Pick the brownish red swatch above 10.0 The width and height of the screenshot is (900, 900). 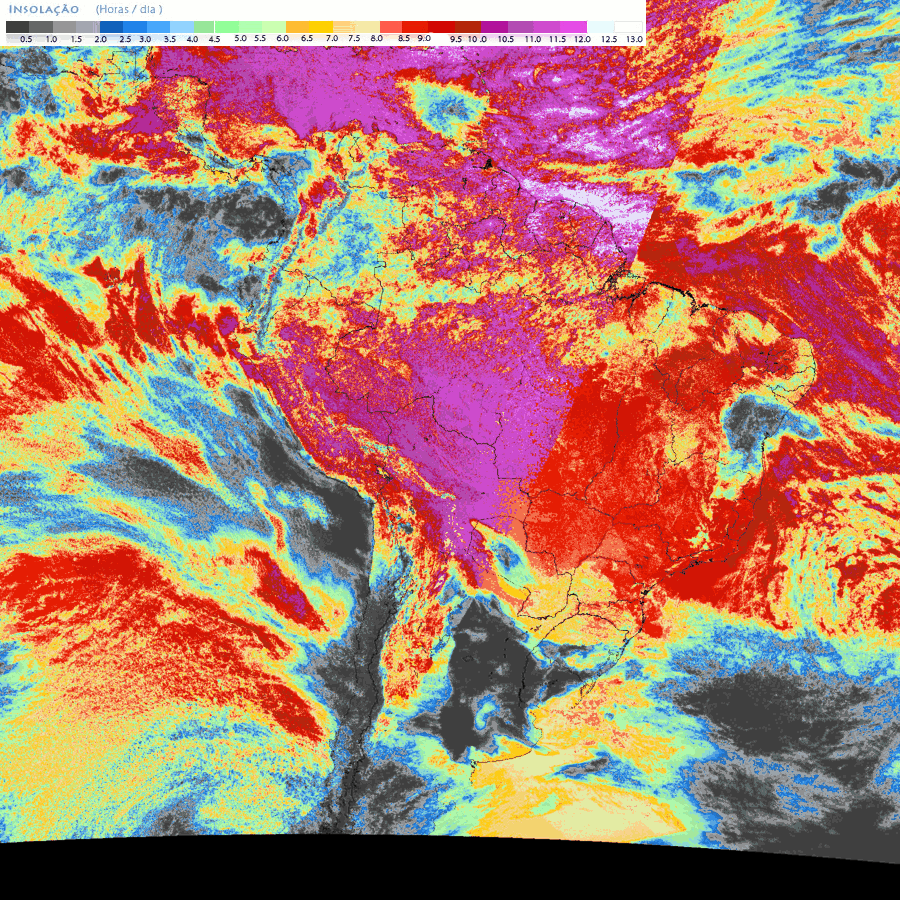tap(468, 27)
